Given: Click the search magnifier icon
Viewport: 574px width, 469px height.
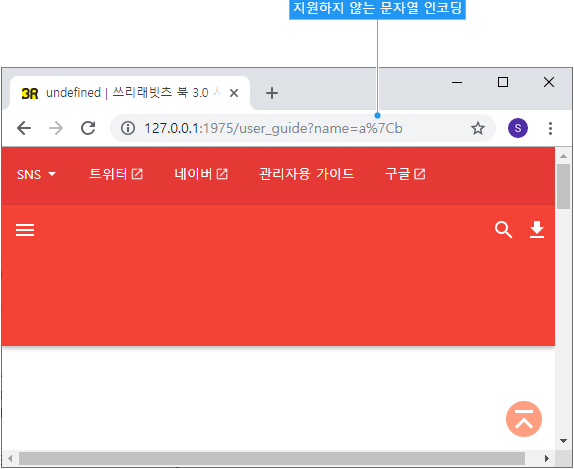Looking at the screenshot, I should point(503,230).
